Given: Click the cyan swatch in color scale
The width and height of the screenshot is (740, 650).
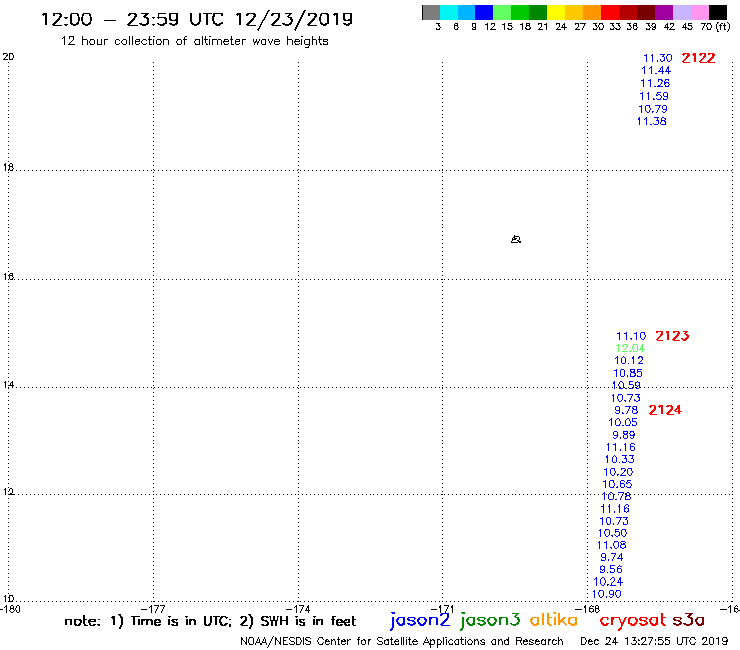Looking at the screenshot, I should pyautogui.click(x=448, y=12).
